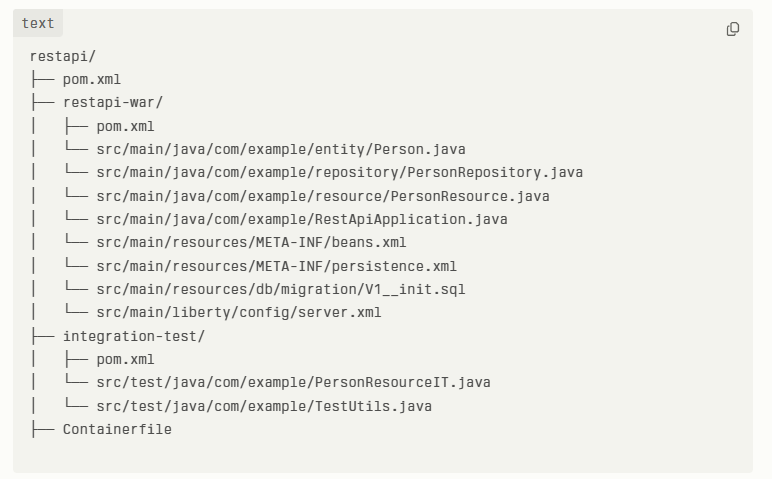Click the restapi-war/ folder entry
Image resolution: width=772 pixels, height=479 pixels.
pos(113,102)
